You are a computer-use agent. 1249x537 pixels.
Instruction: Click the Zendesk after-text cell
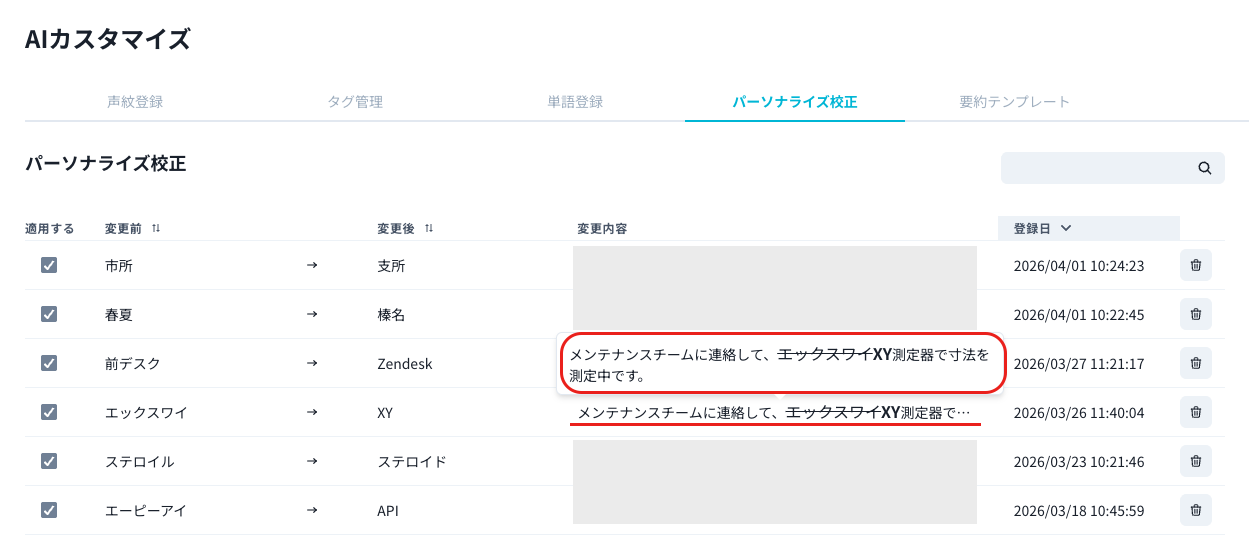(405, 363)
